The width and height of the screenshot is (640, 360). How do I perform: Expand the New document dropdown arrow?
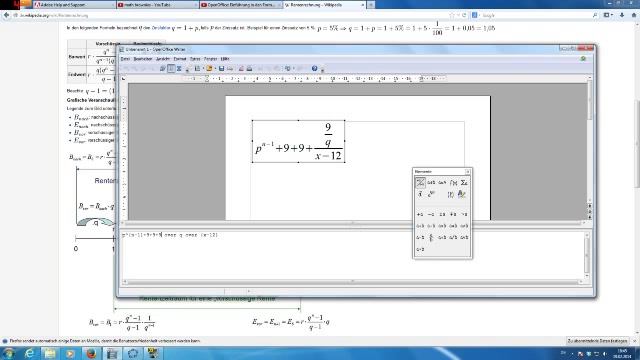[202, 69]
